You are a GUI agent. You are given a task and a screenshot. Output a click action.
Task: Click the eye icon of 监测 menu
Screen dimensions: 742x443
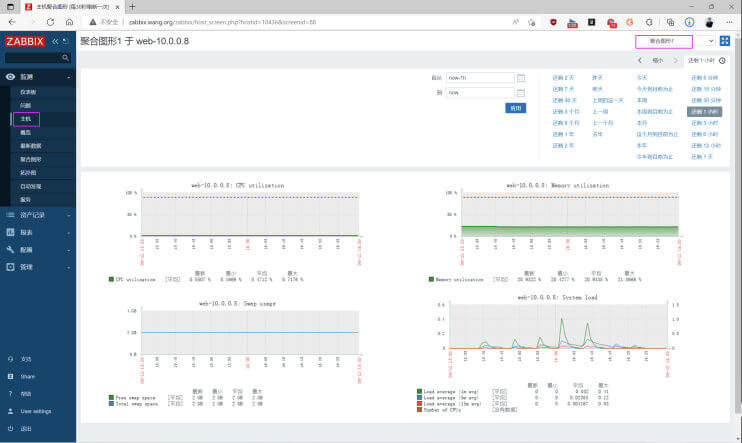[x=10, y=77]
